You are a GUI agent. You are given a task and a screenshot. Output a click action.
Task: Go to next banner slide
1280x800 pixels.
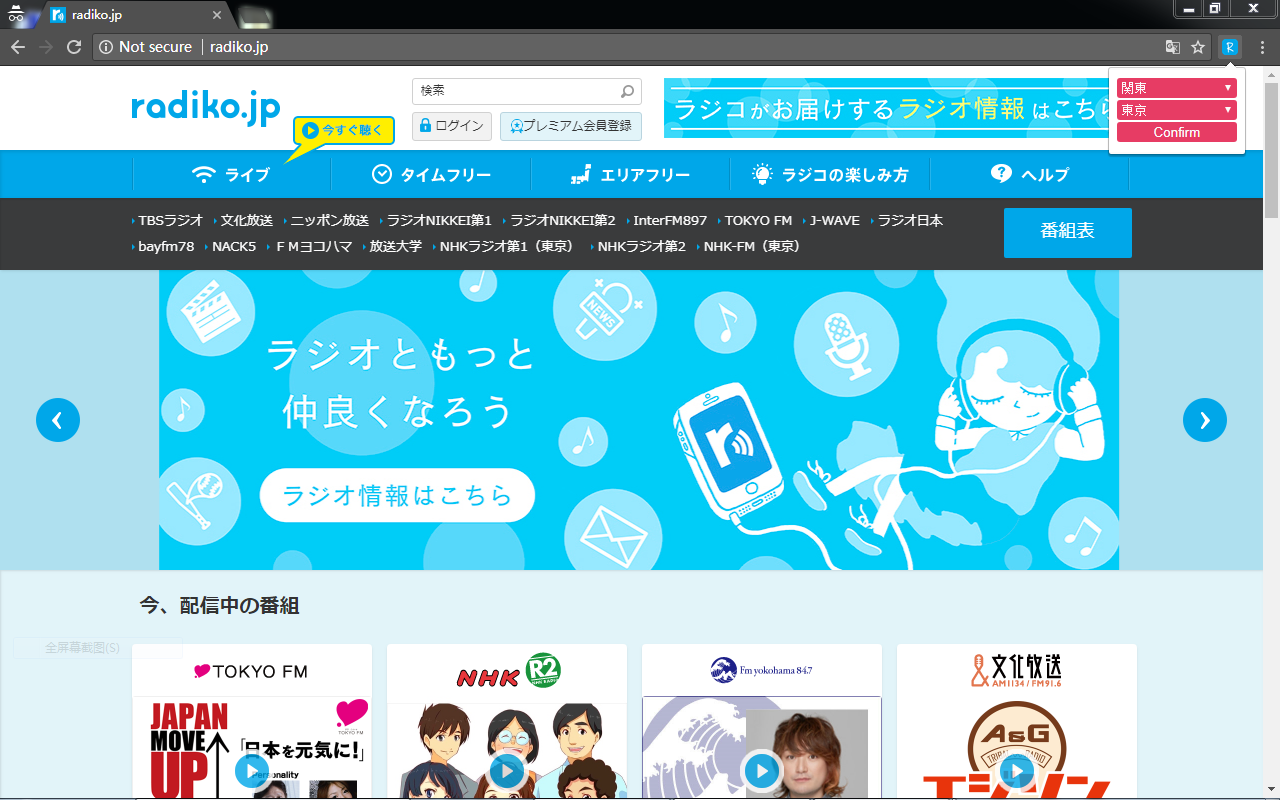tap(1204, 420)
